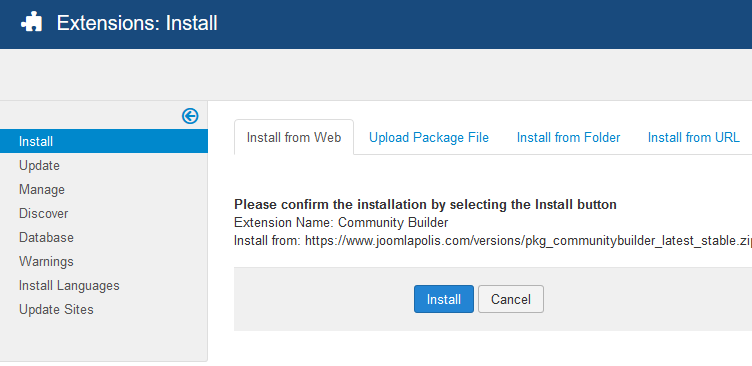Cancel the Community Builder installation

click(x=511, y=299)
